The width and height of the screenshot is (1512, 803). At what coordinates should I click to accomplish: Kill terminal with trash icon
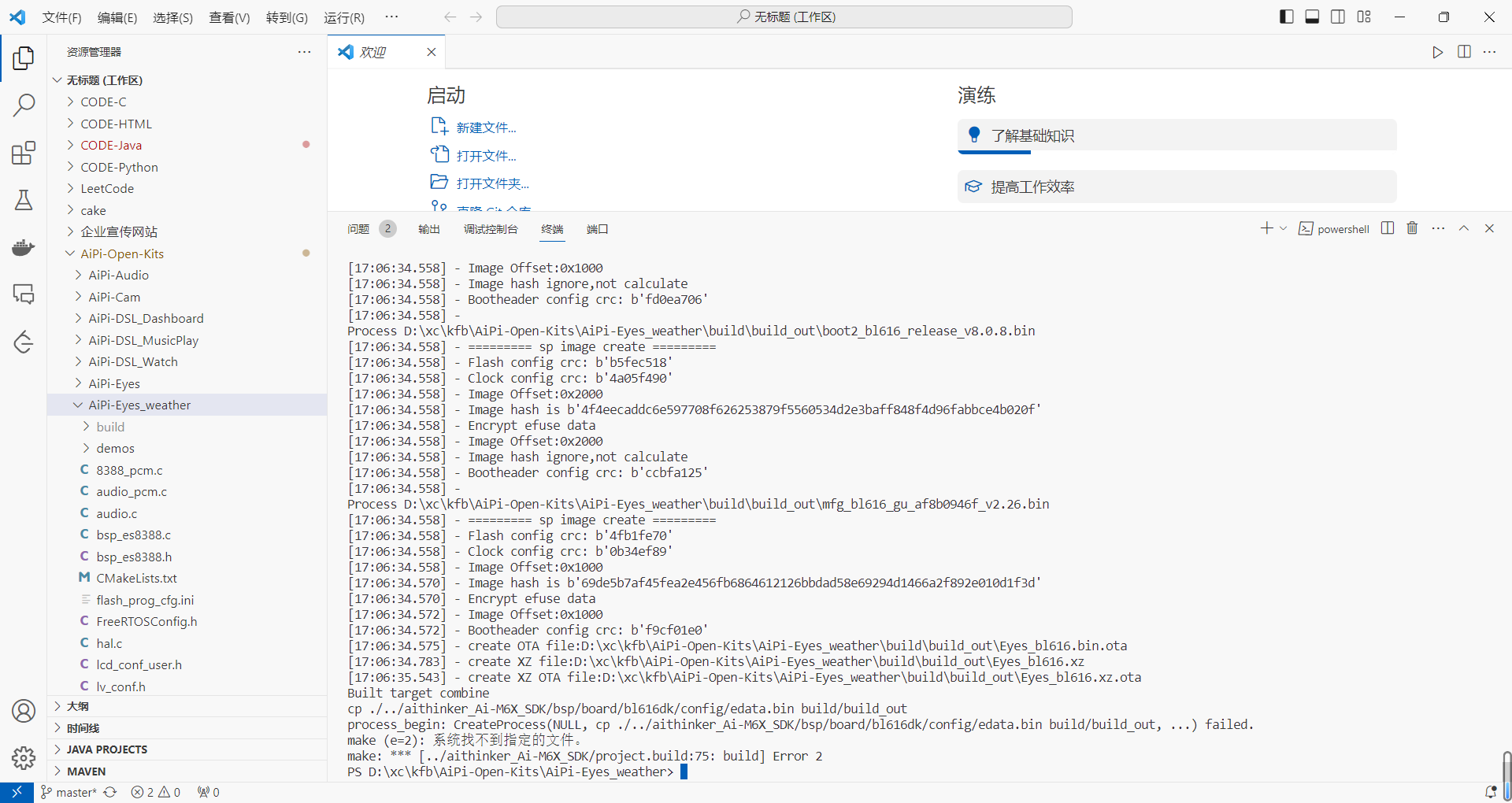pos(1412,228)
